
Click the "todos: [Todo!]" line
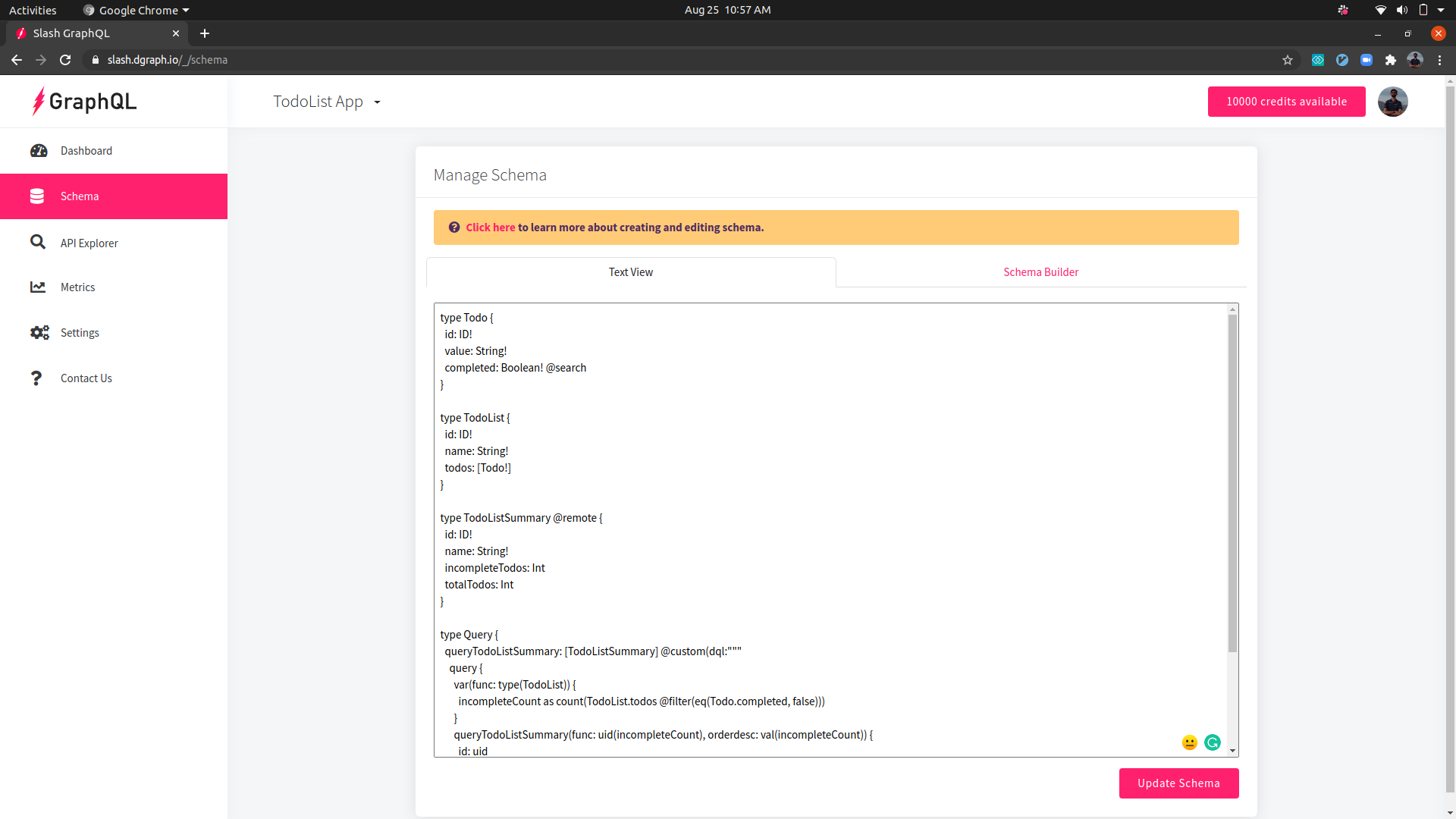(478, 468)
